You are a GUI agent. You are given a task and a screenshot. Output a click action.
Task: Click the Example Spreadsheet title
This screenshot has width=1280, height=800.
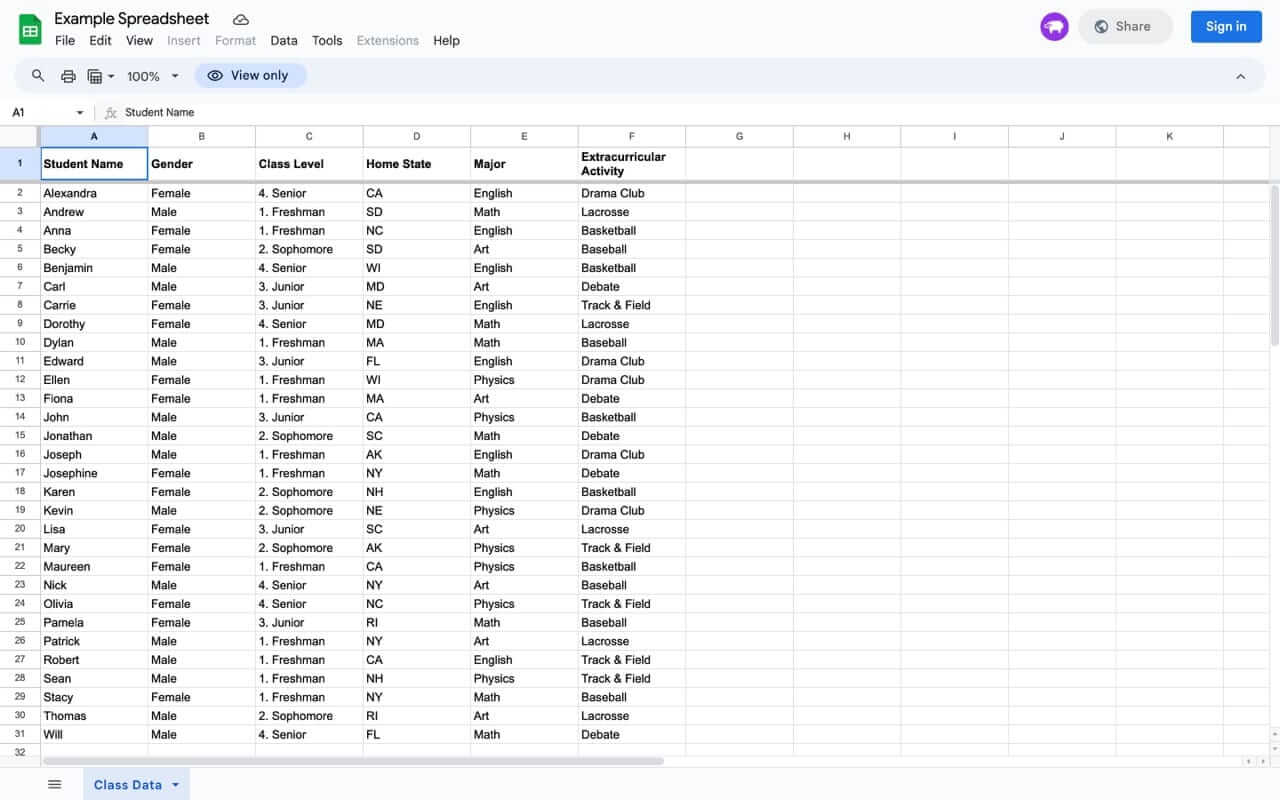click(x=132, y=19)
